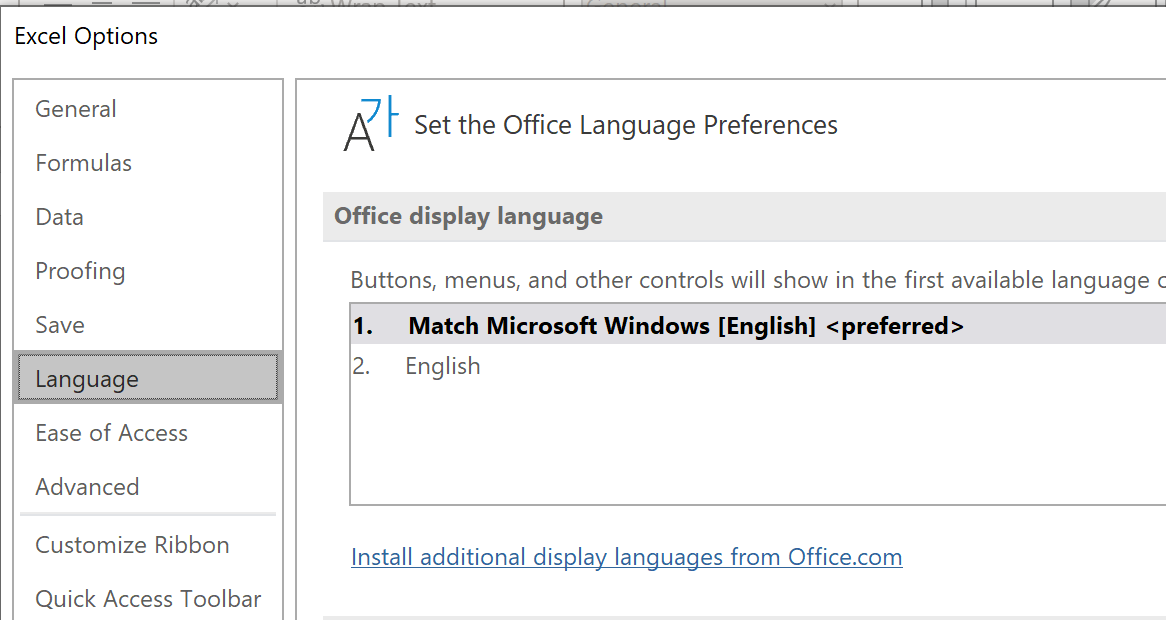Screen dimensions: 1166x620
Task: Click the Excel Options dialog title
Action: click(x=87, y=36)
